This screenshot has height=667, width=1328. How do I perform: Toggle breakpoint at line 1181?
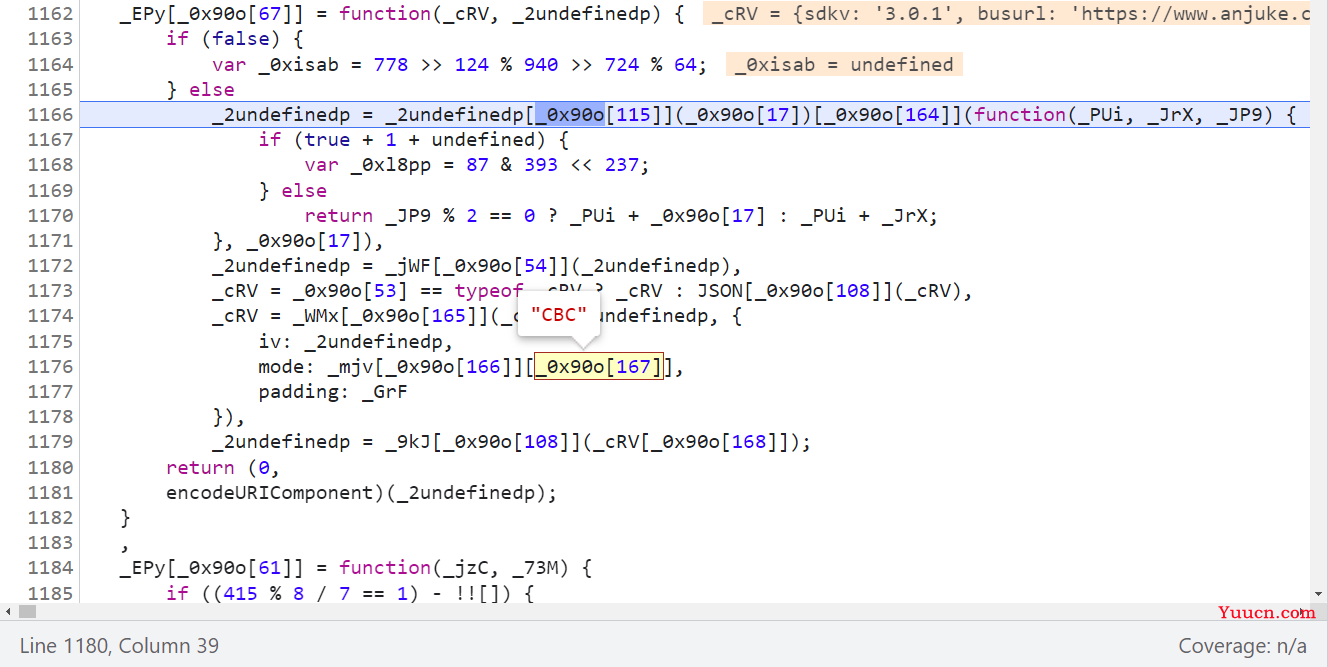coord(50,493)
